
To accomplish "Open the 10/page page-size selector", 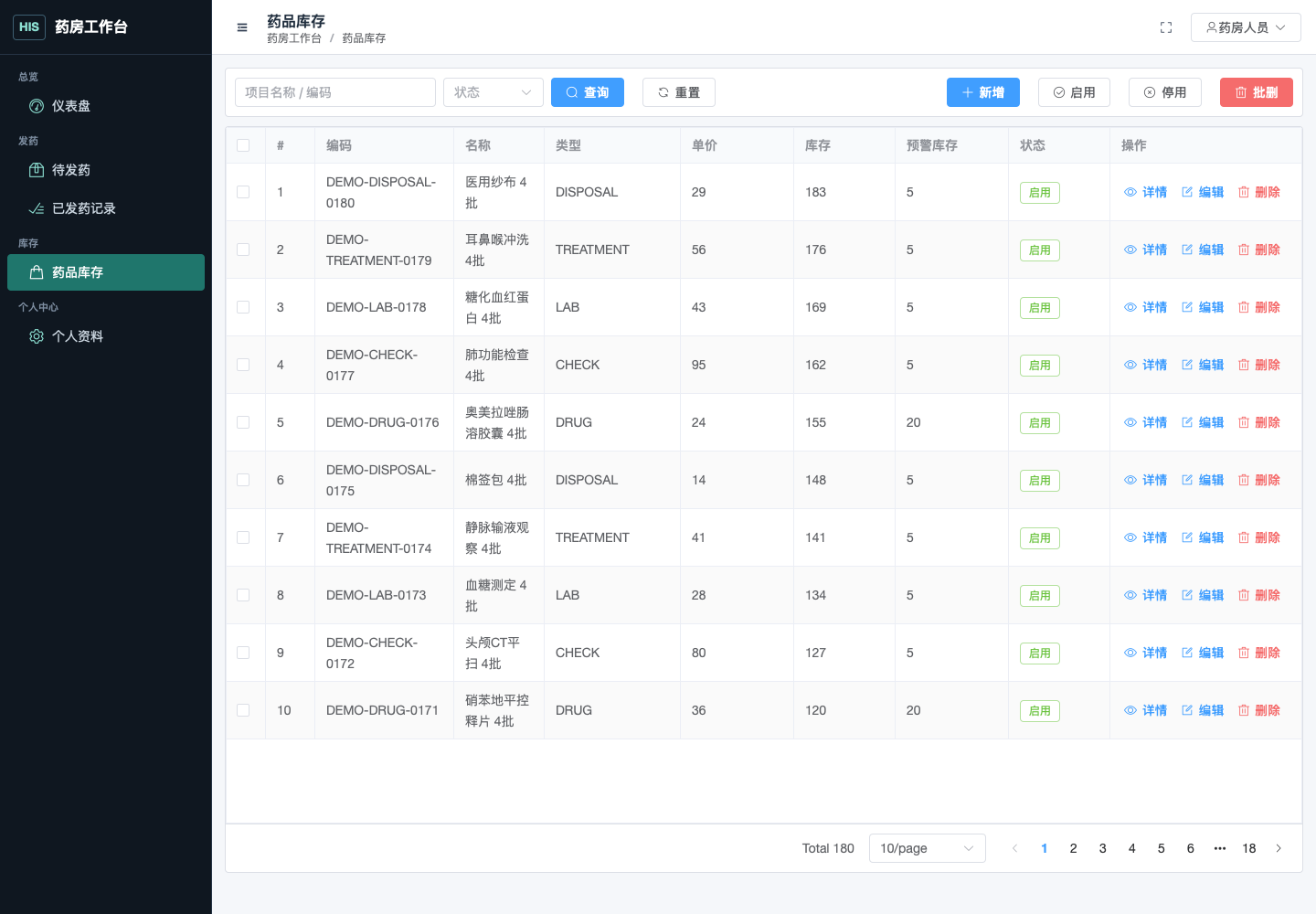I will tap(928, 848).
